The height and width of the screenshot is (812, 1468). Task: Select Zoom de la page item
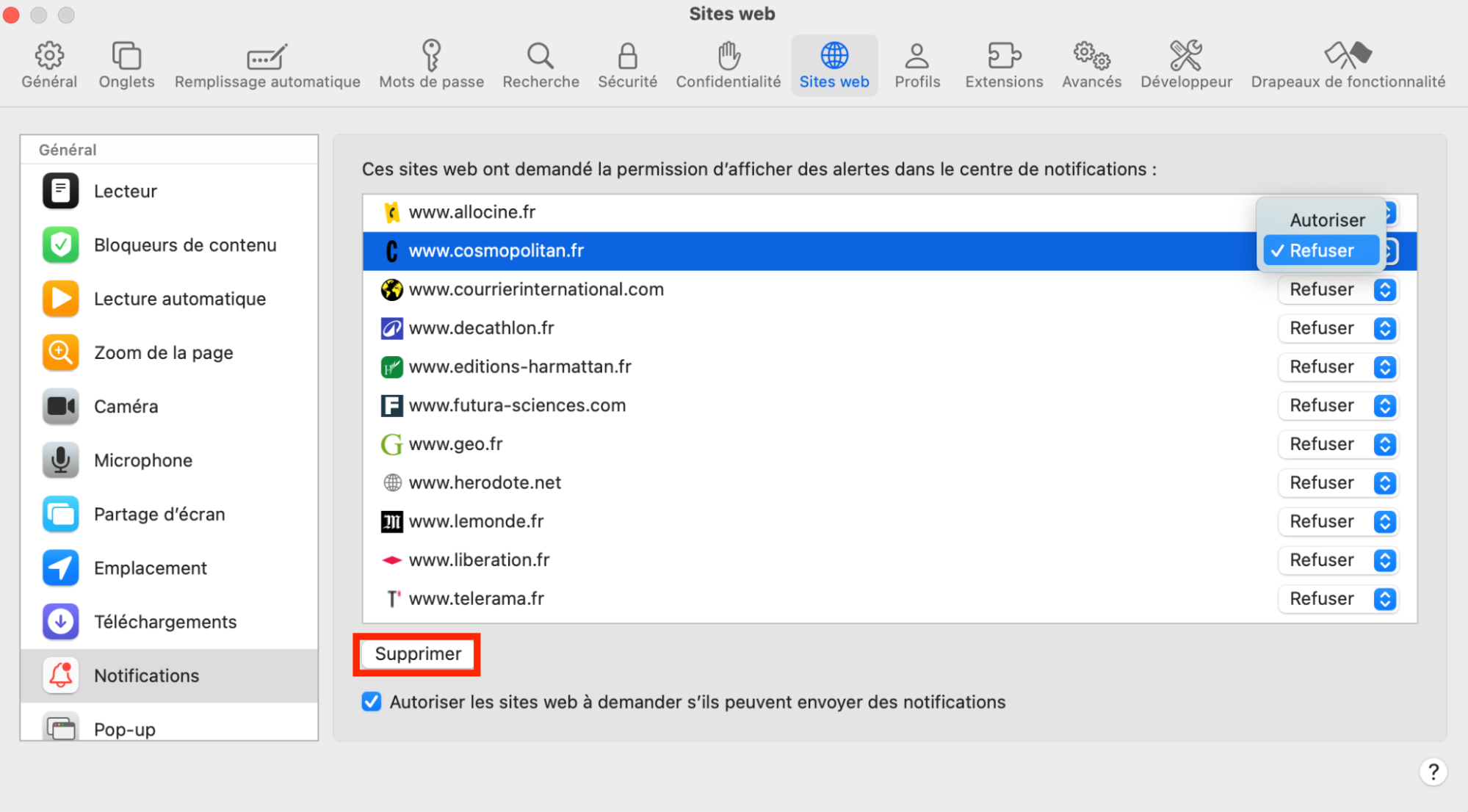point(170,352)
